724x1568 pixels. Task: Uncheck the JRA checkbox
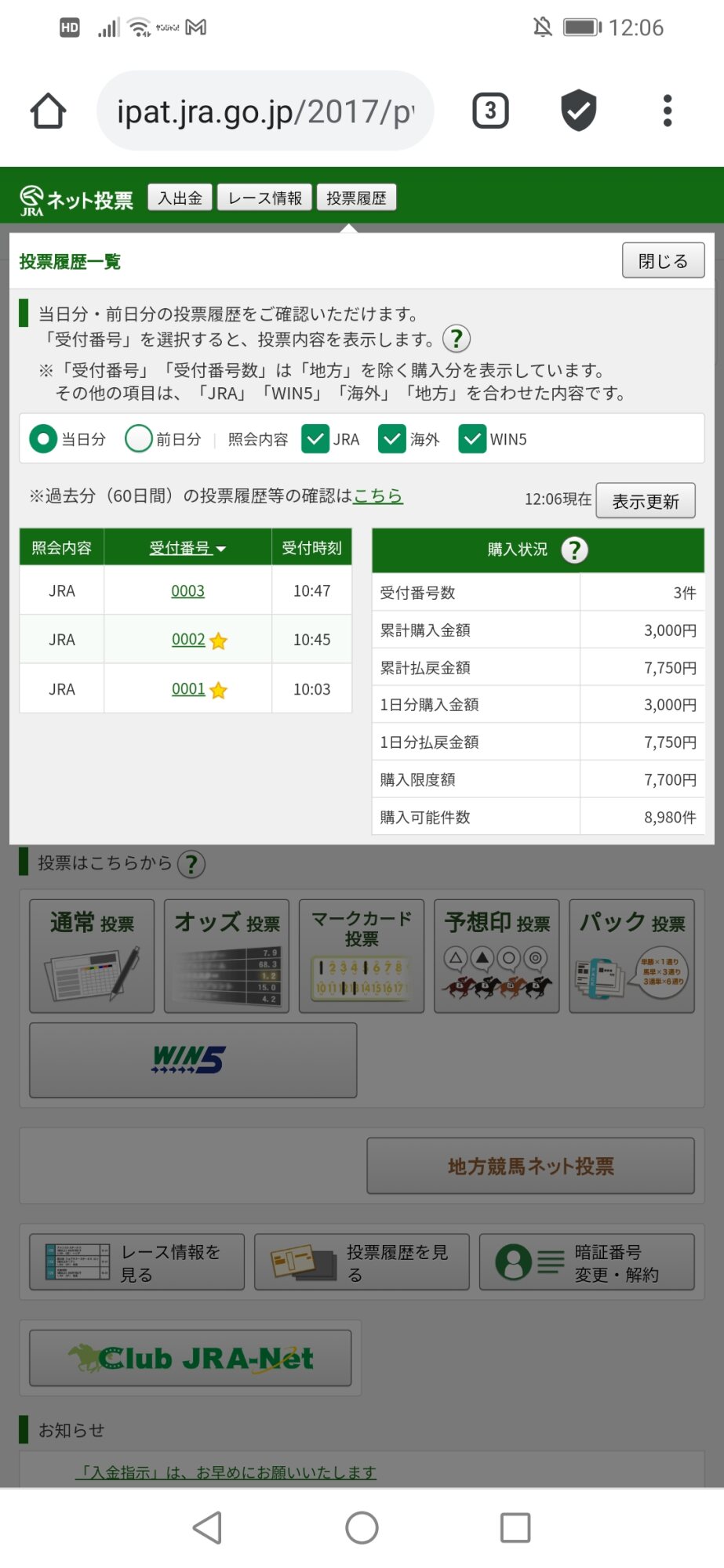click(x=315, y=439)
